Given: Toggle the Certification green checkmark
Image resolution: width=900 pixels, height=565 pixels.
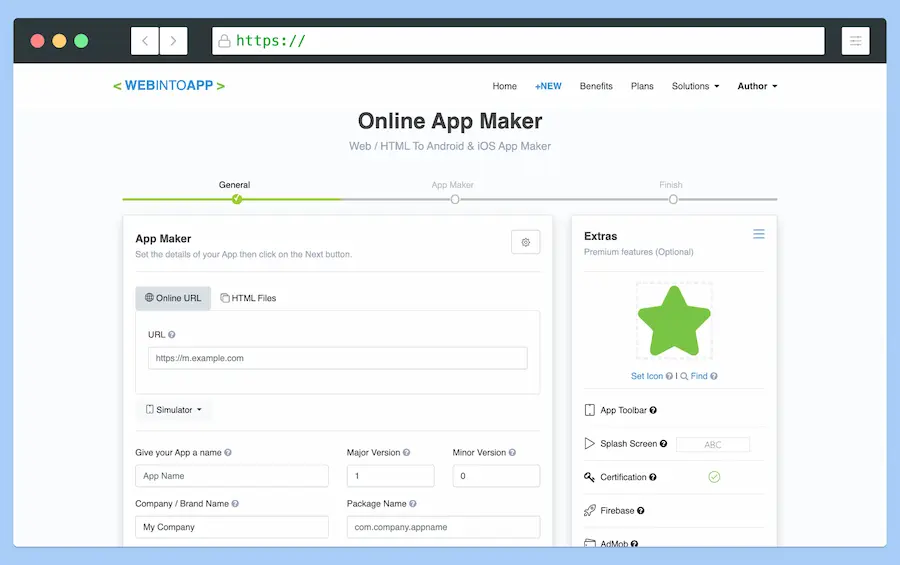Looking at the screenshot, I should click(x=714, y=477).
